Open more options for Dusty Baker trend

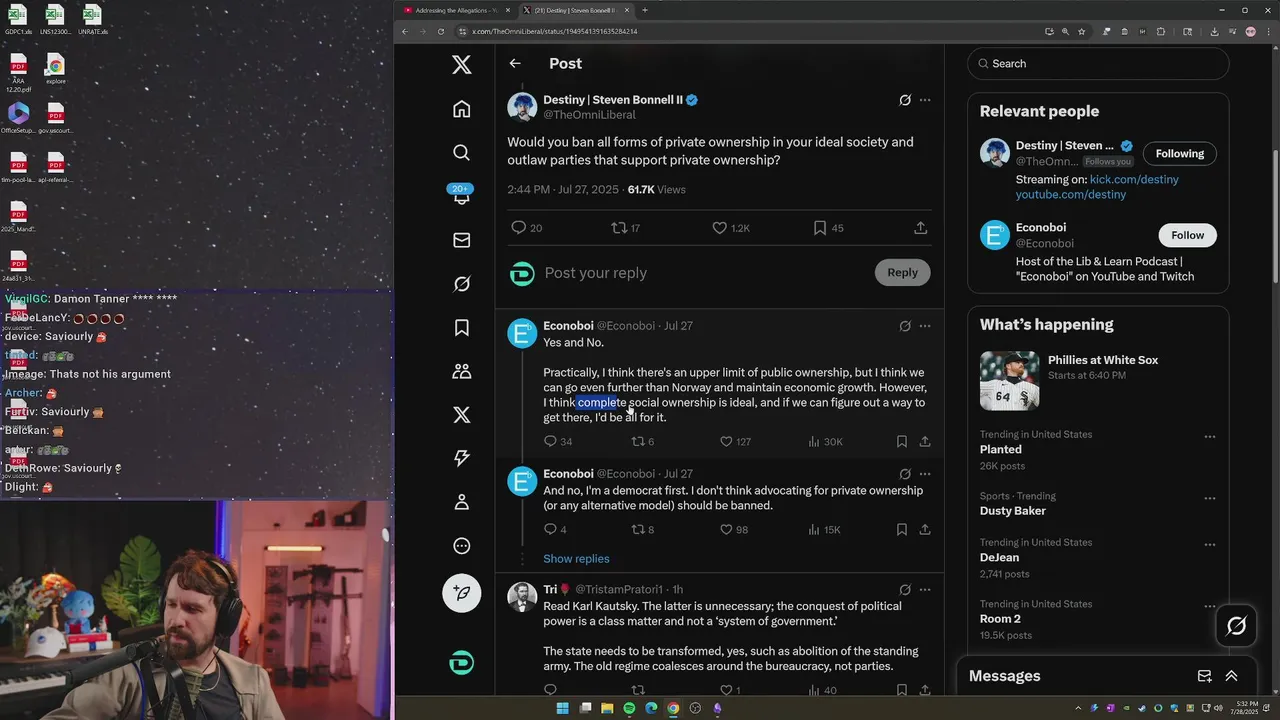(1210, 498)
